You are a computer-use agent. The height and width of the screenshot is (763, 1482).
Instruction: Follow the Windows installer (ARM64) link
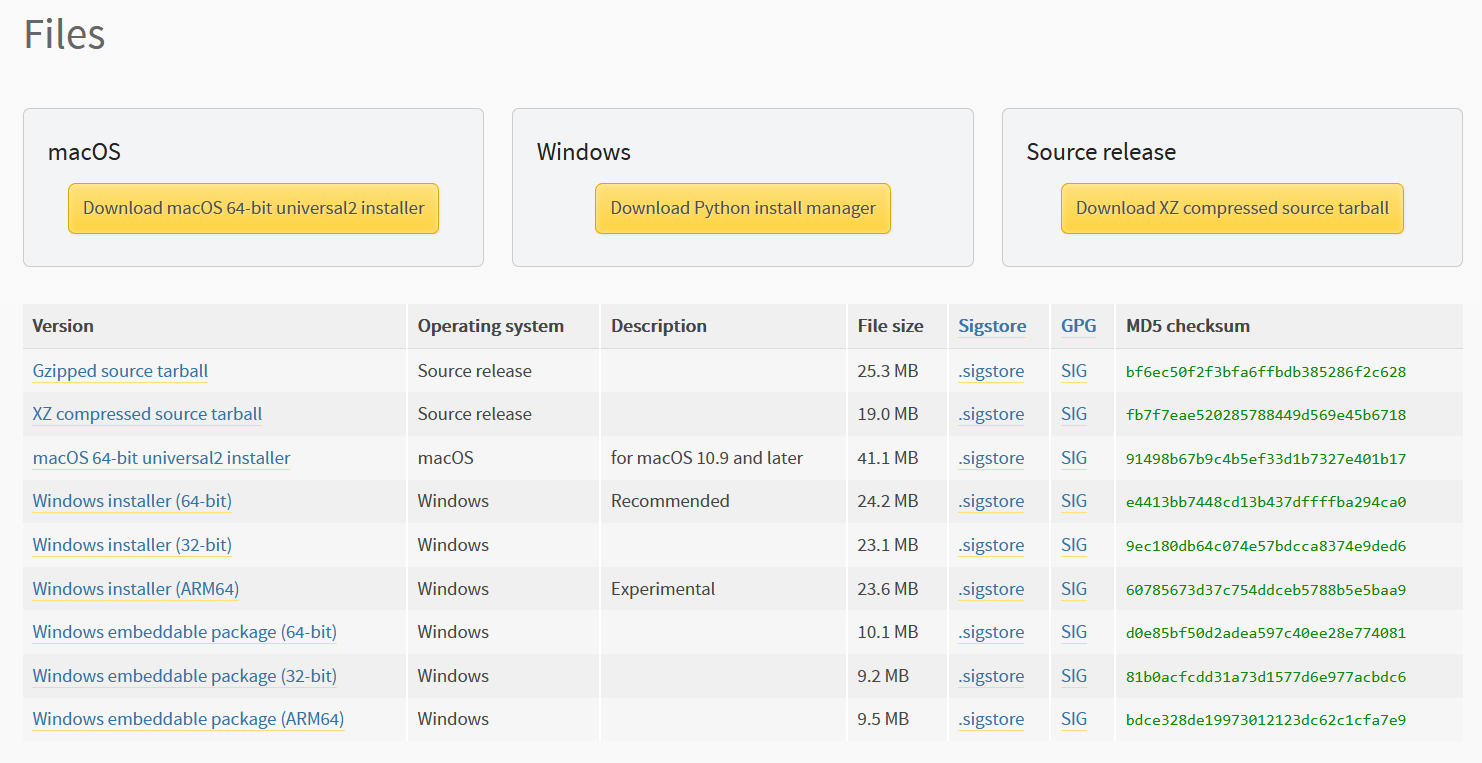point(136,589)
